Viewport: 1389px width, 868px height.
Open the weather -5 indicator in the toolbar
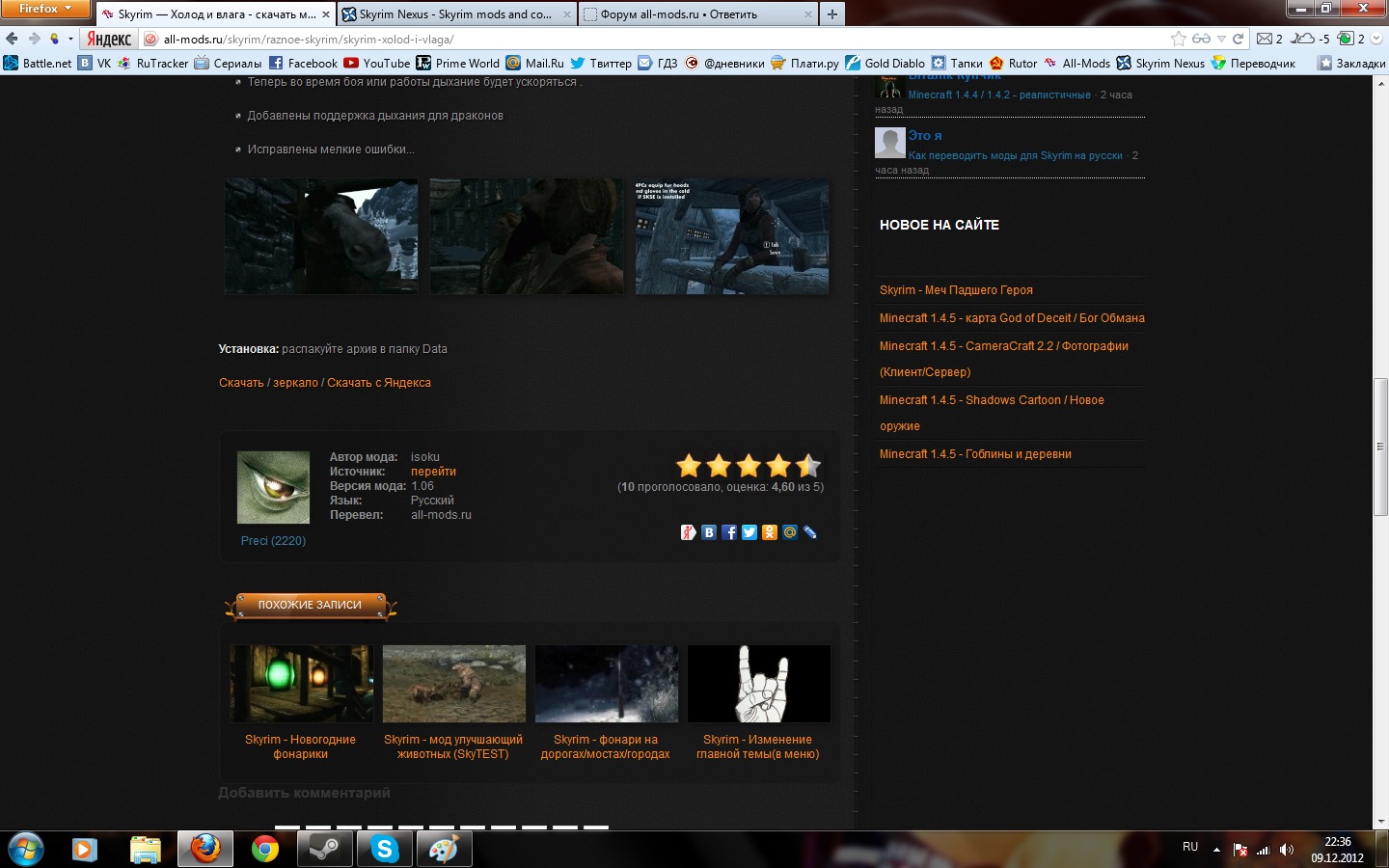pyautogui.click(x=1310, y=39)
